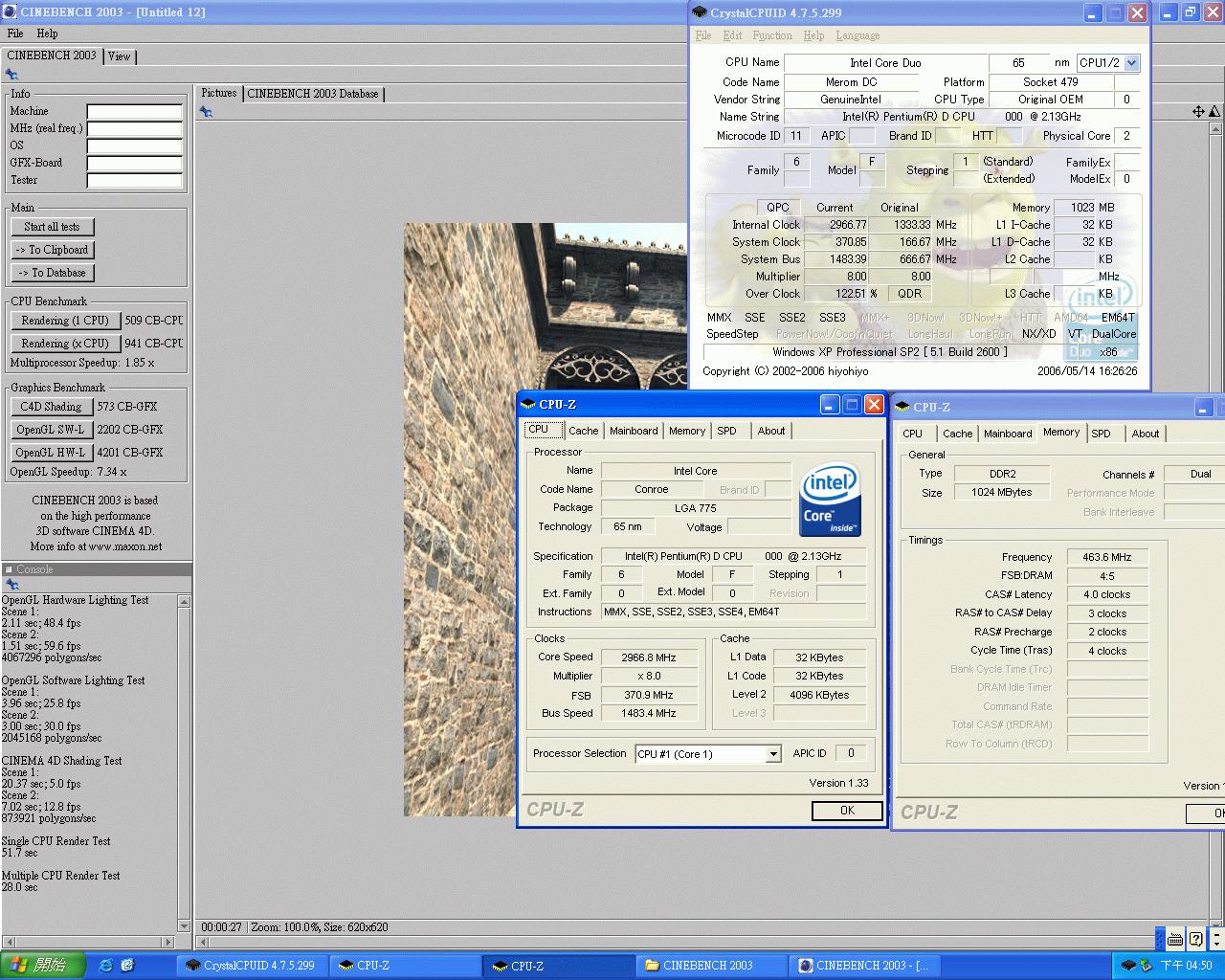Click the Tester input field
The height and width of the screenshot is (980, 1225).
(x=135, y=181)
